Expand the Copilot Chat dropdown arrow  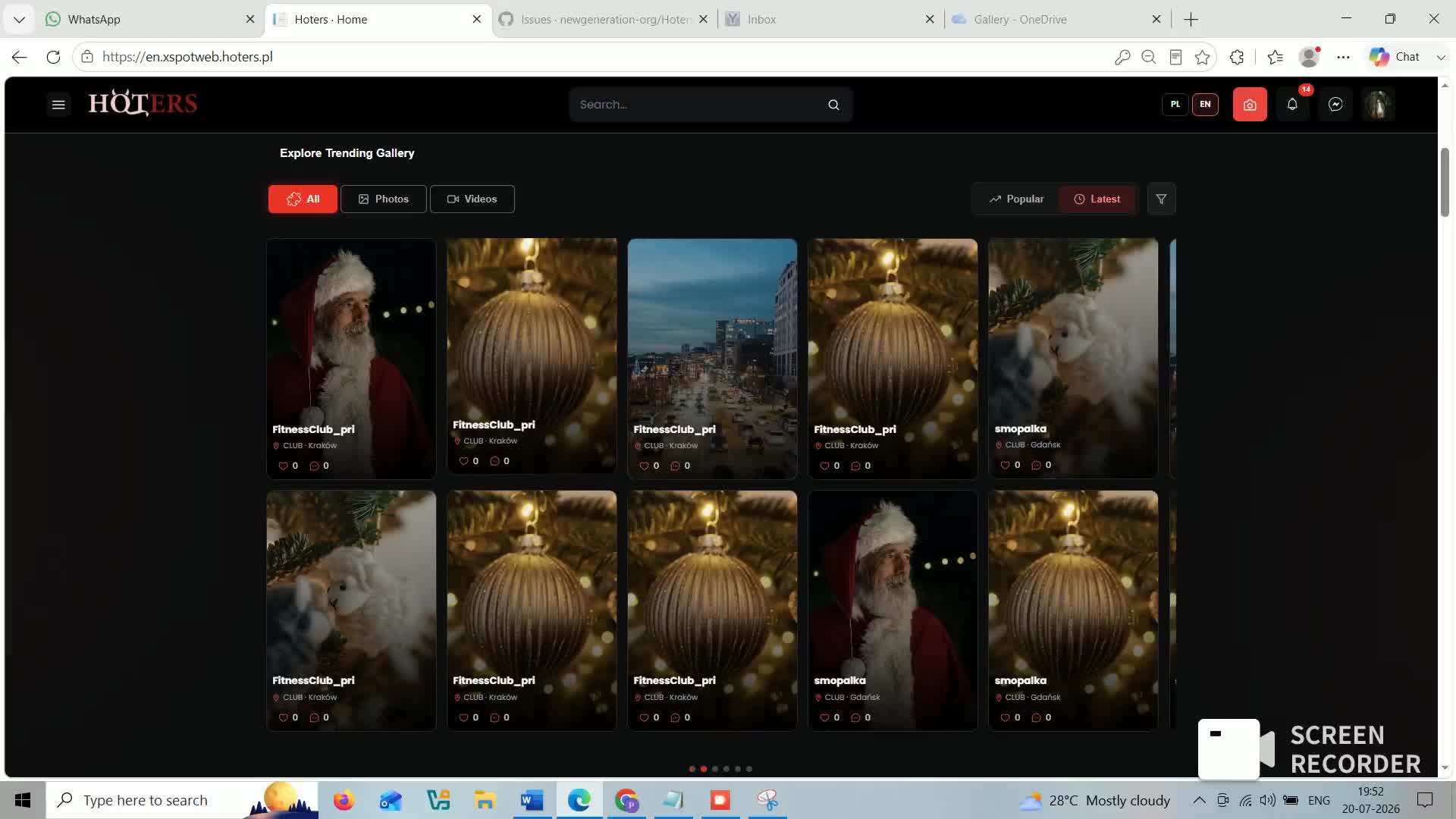pos(1440,57)
